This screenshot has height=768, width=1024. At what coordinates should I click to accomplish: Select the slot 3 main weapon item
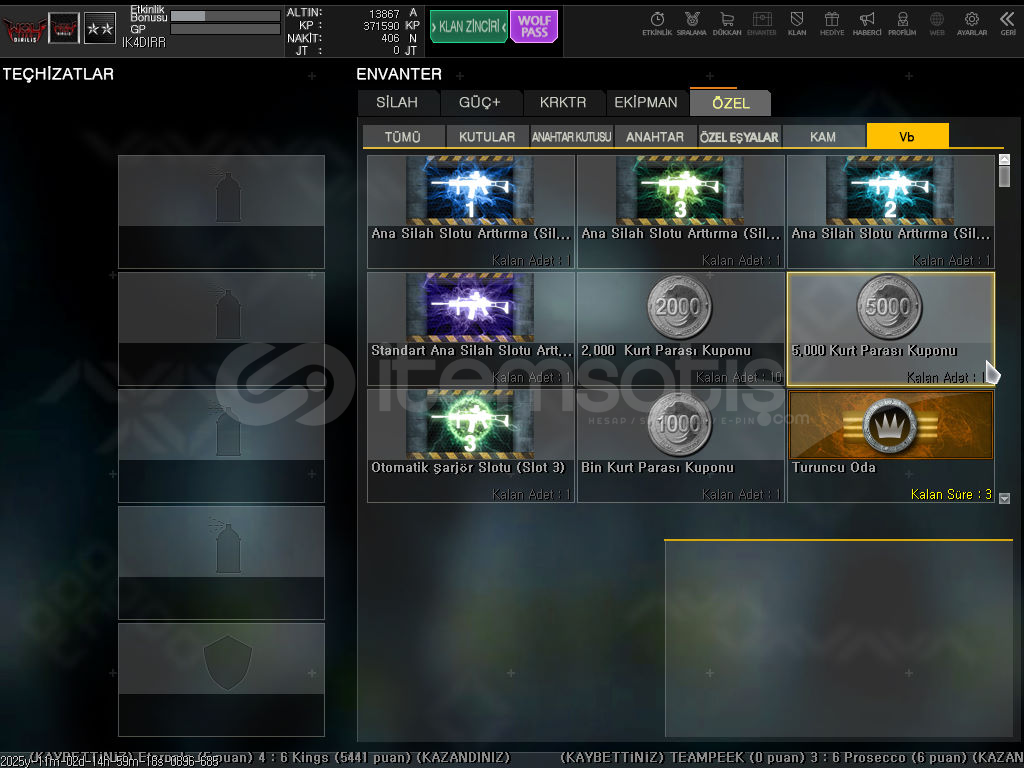coord(680,212)
